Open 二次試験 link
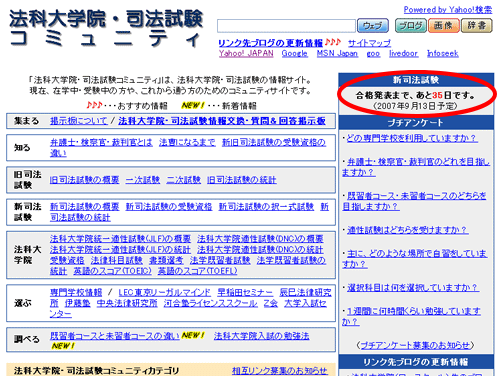 (184, 180)
